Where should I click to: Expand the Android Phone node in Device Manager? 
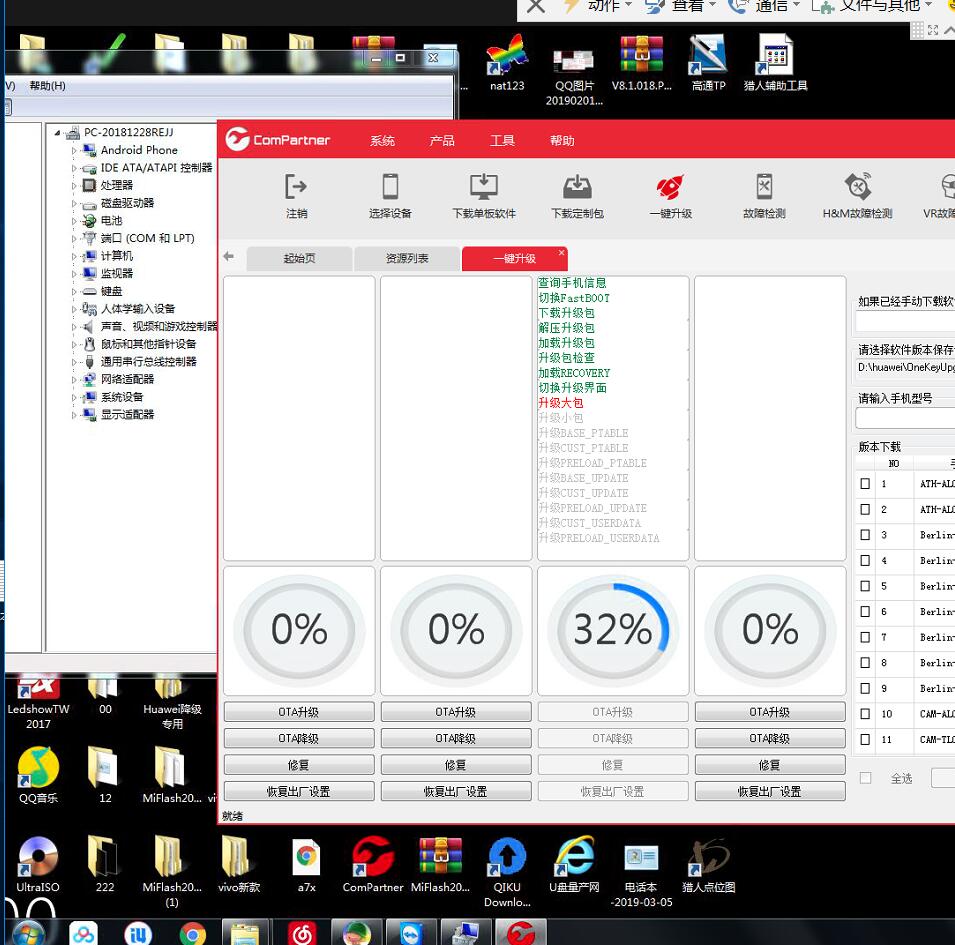(x=74, y=150)
